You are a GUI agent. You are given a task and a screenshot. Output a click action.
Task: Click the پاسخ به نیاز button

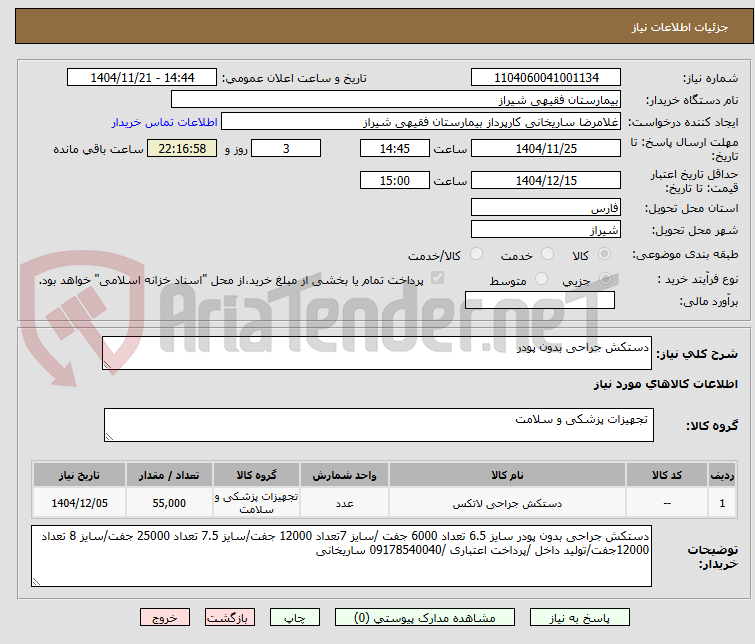580,618
